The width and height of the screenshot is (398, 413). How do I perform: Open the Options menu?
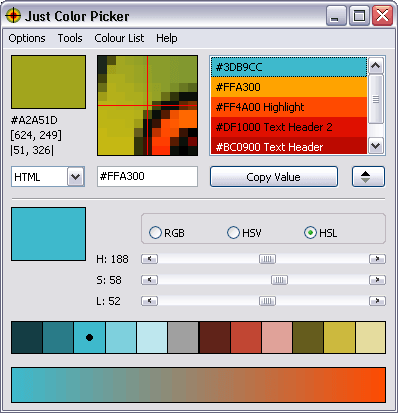click(27, 38)
